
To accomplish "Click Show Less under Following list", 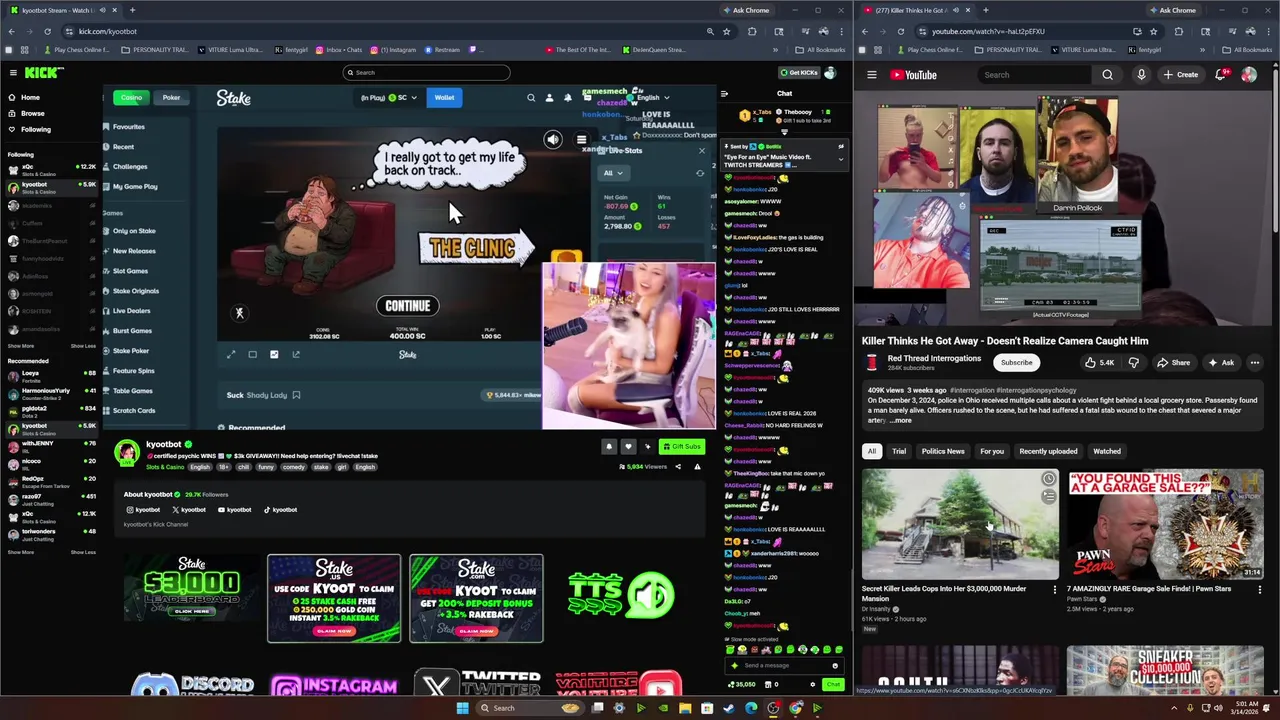I will click(83, 346).
